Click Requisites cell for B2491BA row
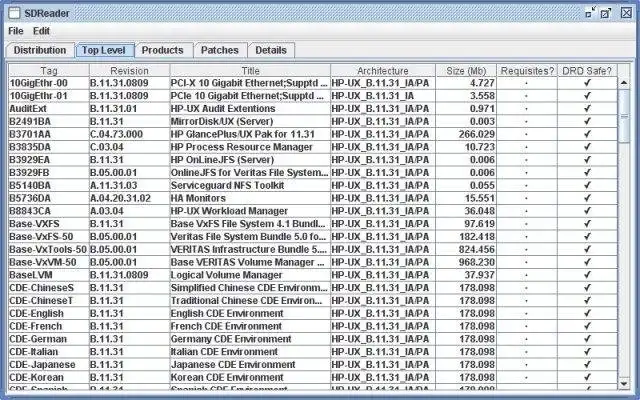640x400 pixels. (x=527, y=121)
